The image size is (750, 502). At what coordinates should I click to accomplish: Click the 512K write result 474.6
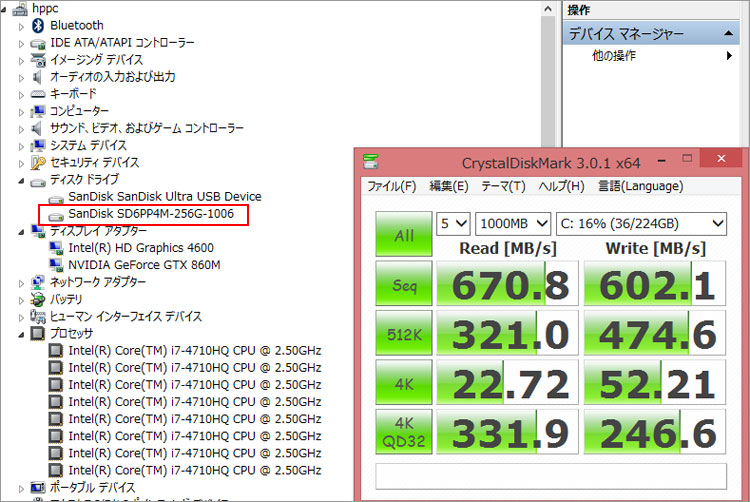(655, 333)
